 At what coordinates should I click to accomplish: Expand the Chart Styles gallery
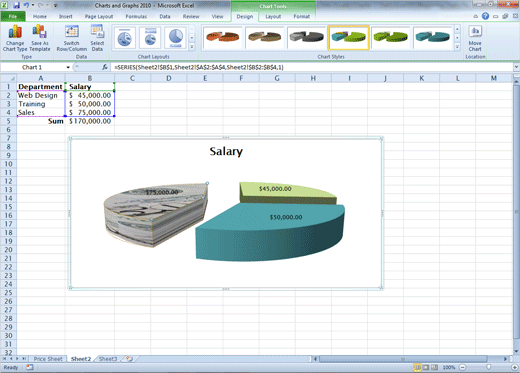coord(457,47)
